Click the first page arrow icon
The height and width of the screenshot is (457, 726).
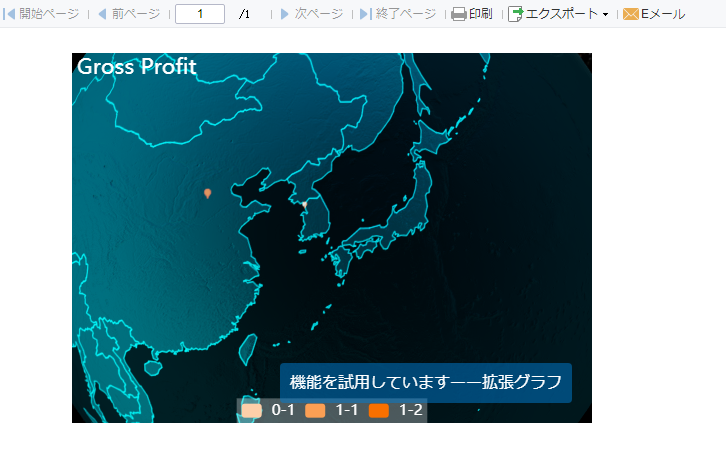click(x=9, y=14)
